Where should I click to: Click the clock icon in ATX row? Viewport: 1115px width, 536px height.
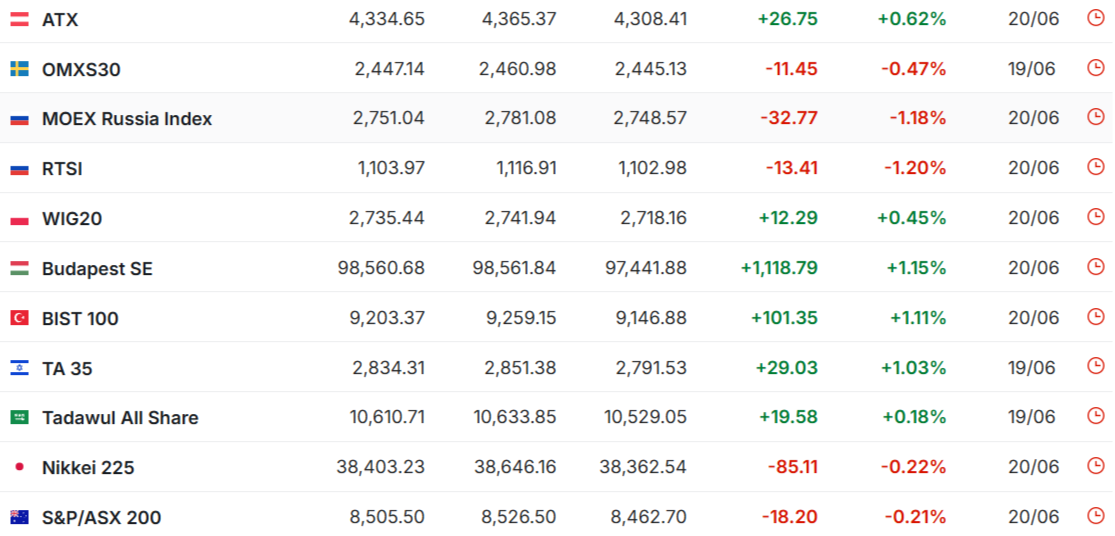tap(1096, 18)
